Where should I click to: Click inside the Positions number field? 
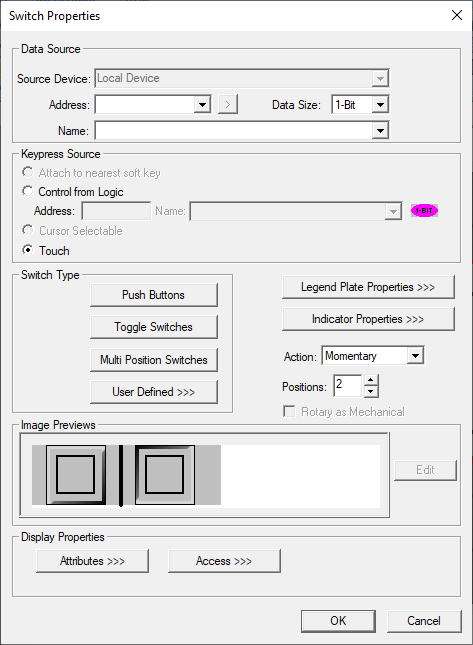(x=348, y=386)
